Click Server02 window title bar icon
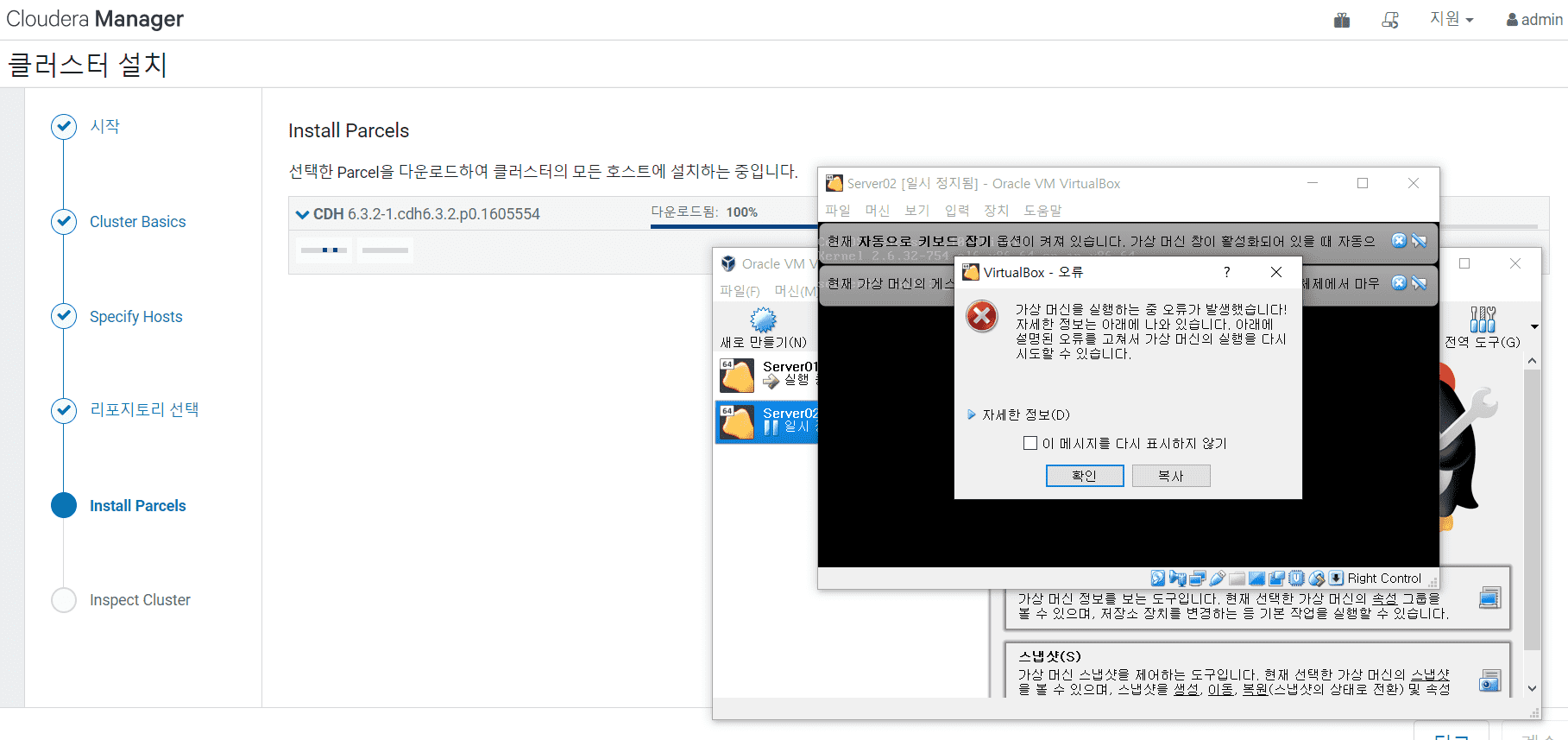 [x=834, y=183]
